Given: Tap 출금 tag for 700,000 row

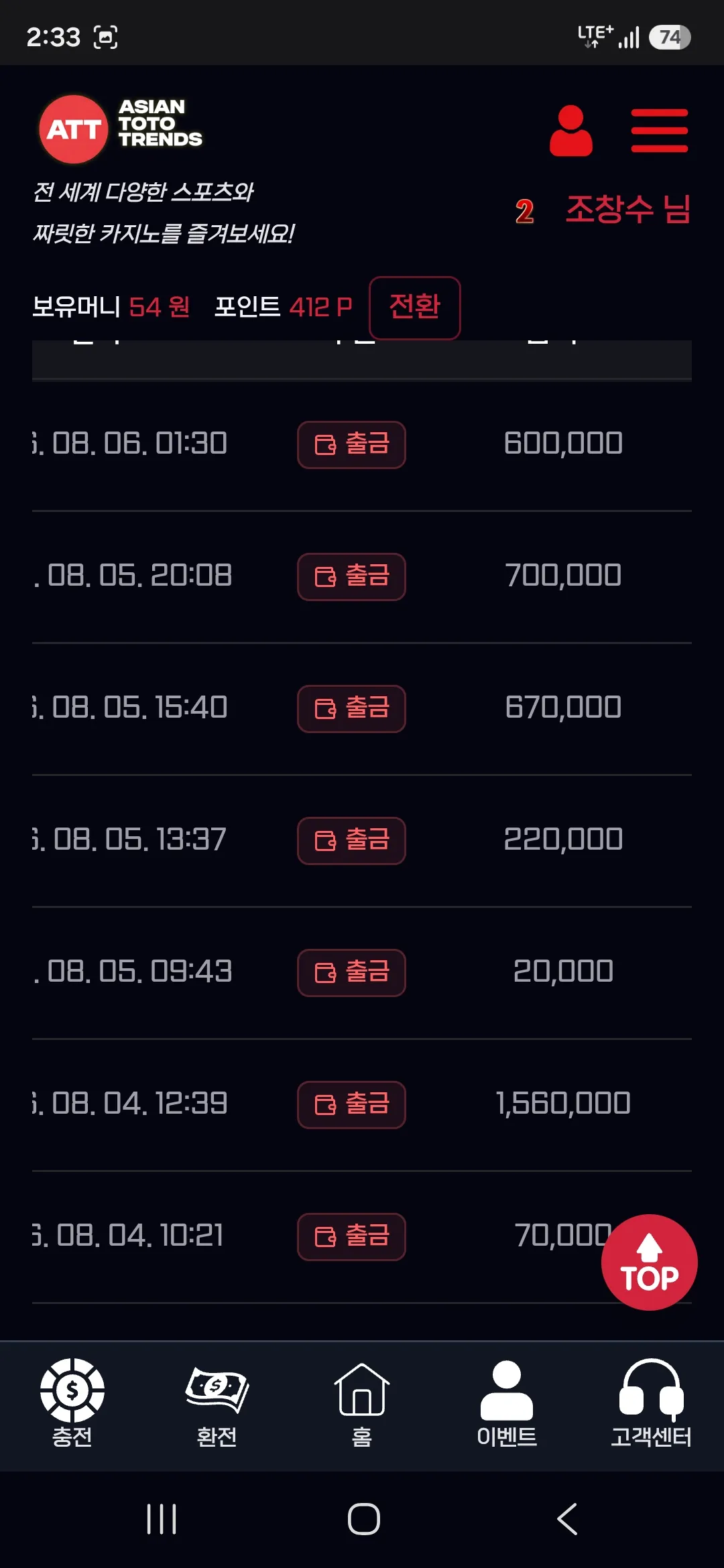Looking at the screenshot, I should coord(351,577).
